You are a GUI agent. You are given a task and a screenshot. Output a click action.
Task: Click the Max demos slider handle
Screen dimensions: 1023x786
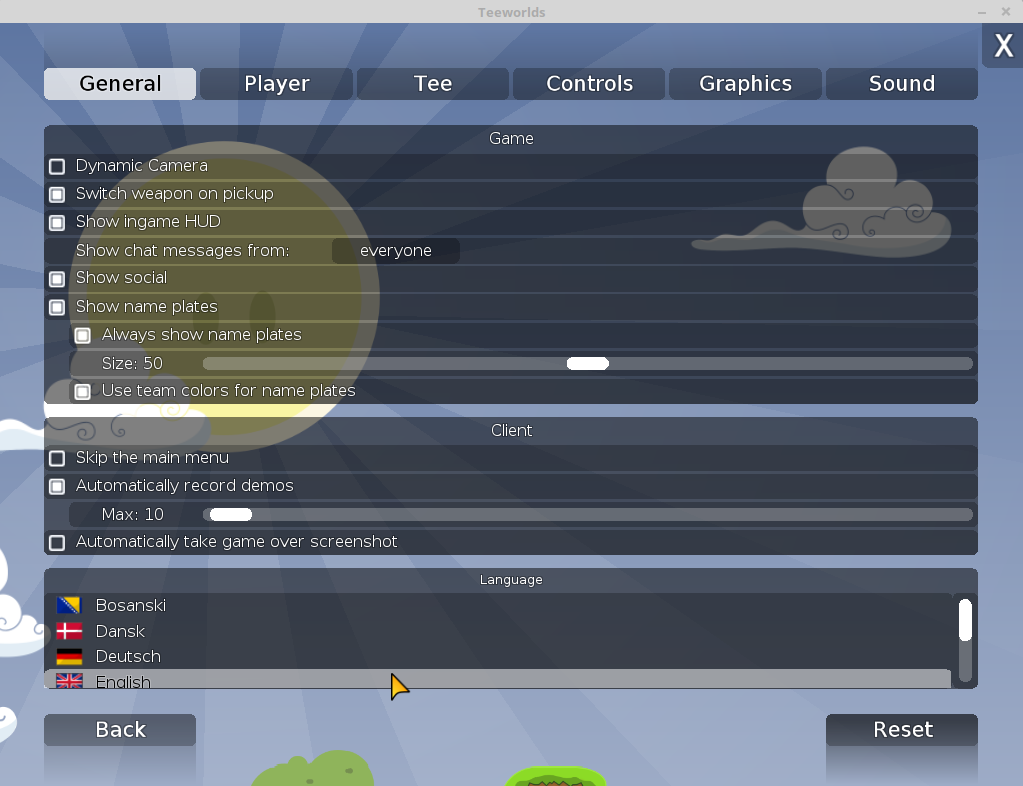(230, 515)
